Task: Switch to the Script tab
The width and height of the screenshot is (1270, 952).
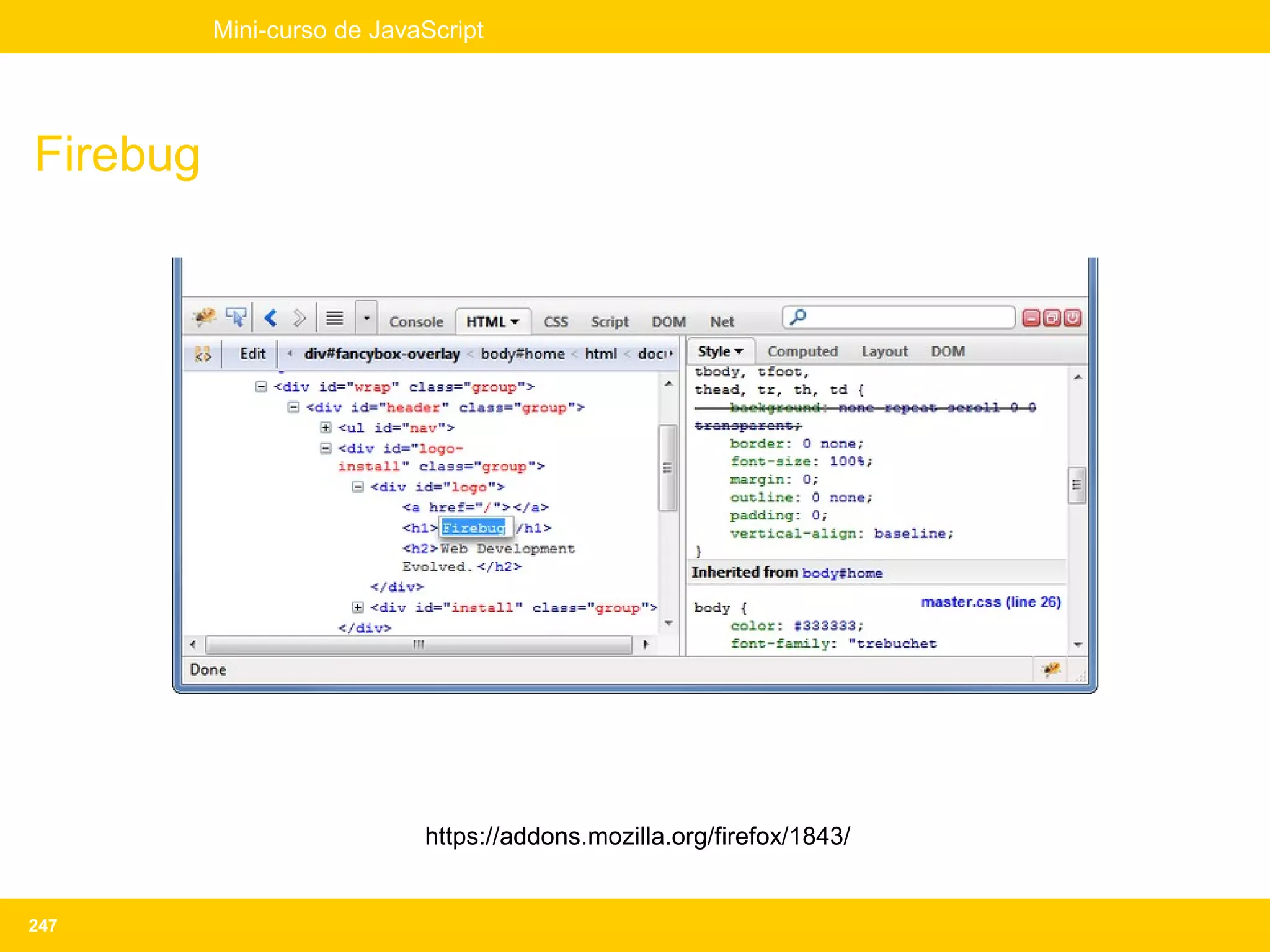Action: (x=610, y=322)
